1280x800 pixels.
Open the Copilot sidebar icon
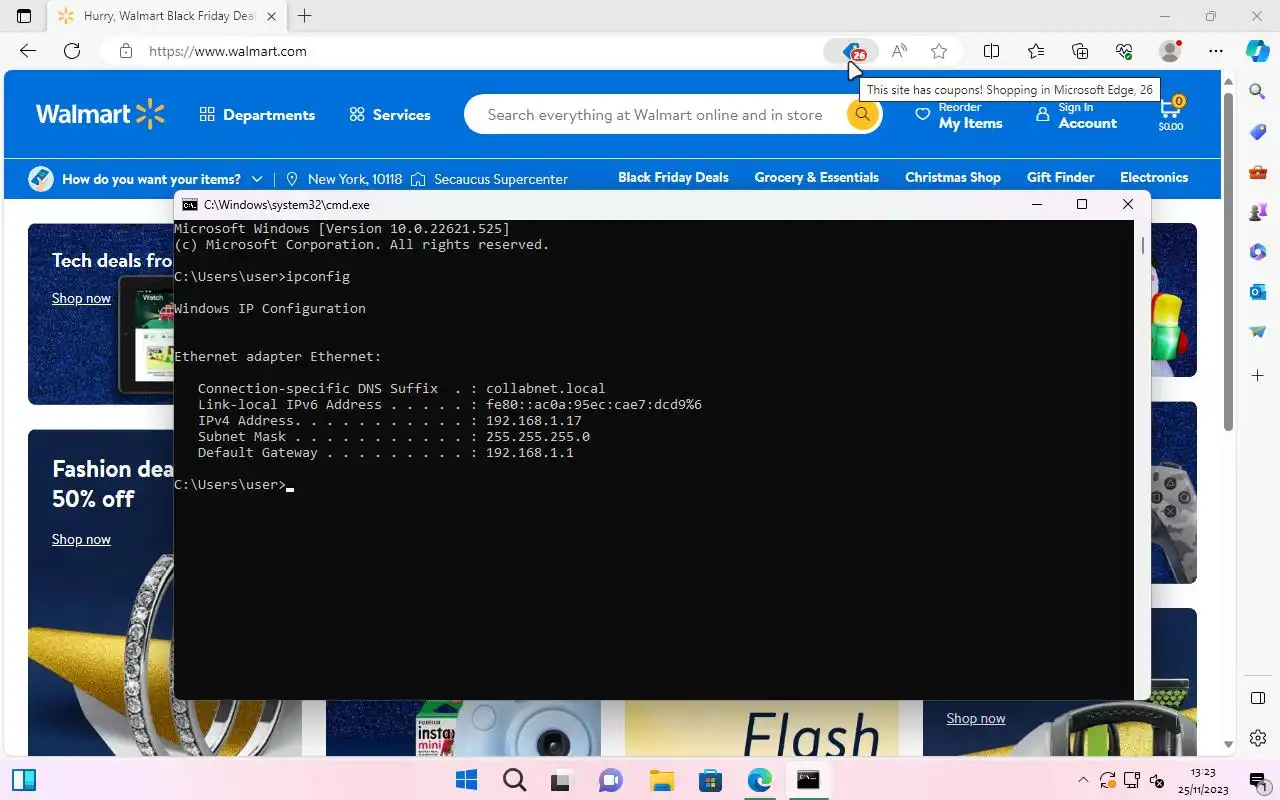tap(1258, 50)
